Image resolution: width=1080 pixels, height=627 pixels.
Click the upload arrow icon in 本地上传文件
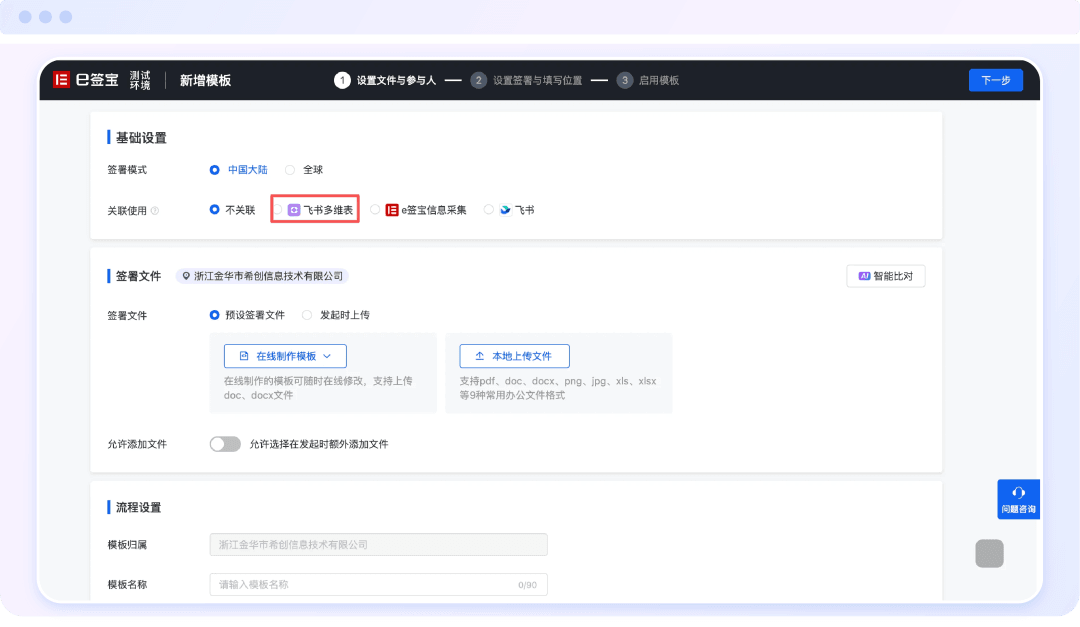coord(479,356)
